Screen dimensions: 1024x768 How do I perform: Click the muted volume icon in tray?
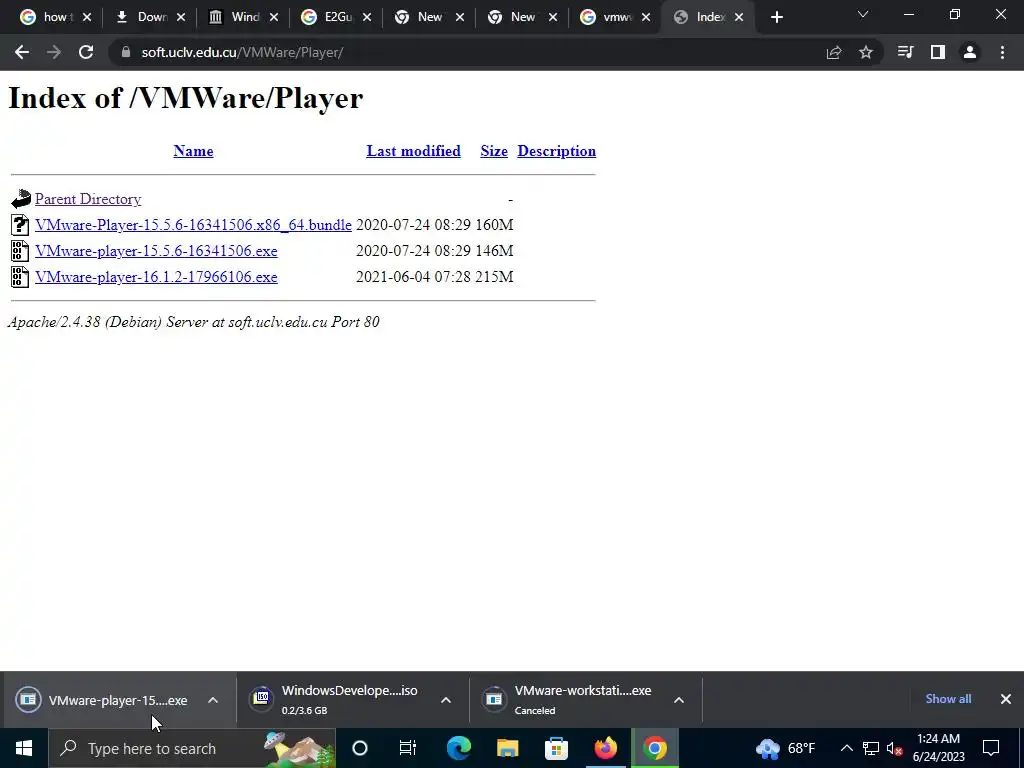(x=894, y=748)
